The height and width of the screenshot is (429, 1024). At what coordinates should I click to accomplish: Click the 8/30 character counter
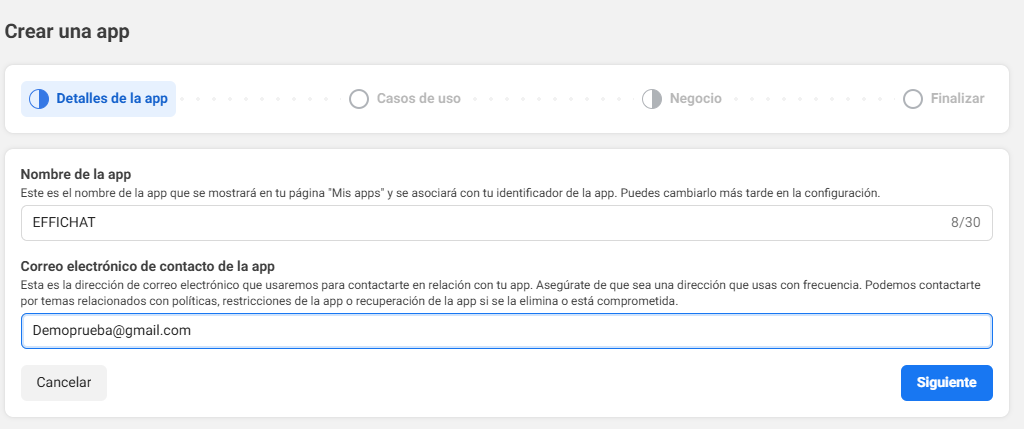click(965, 223)
